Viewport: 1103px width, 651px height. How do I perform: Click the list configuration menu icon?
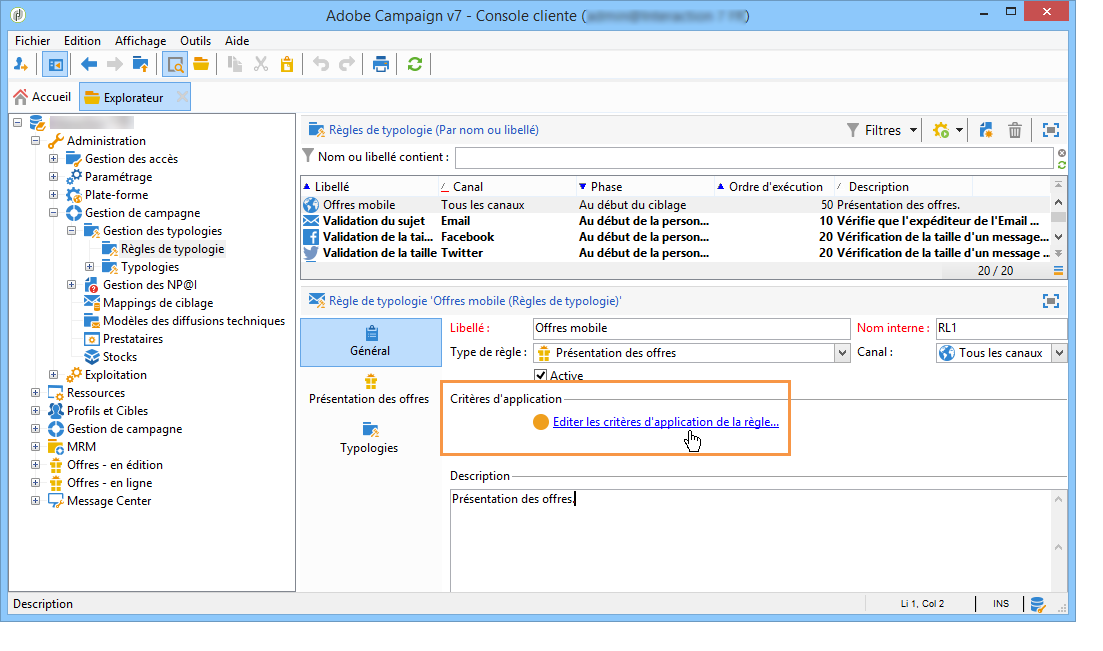(1058, 271)
